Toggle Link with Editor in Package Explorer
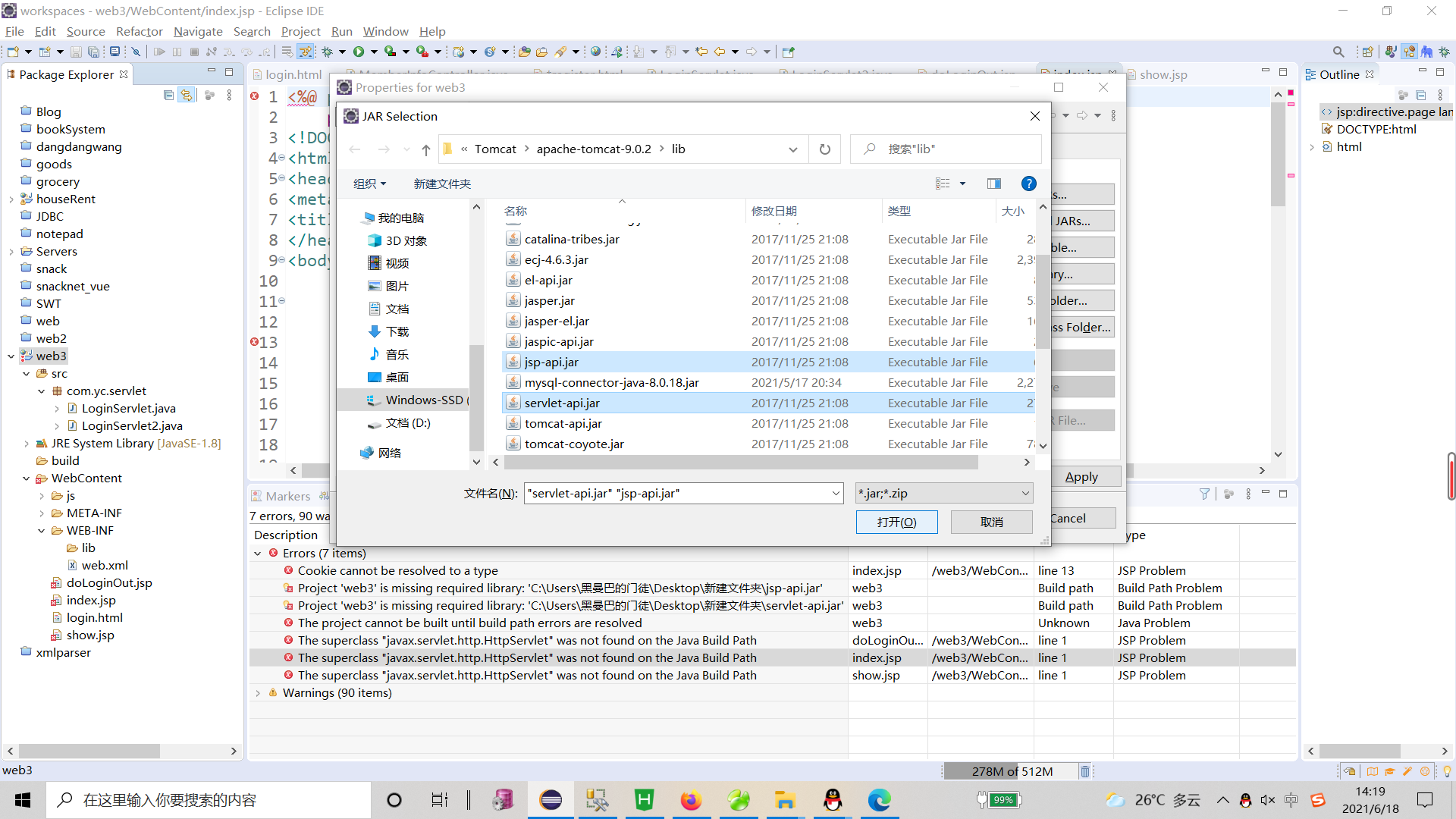 (x=187, y=95)
